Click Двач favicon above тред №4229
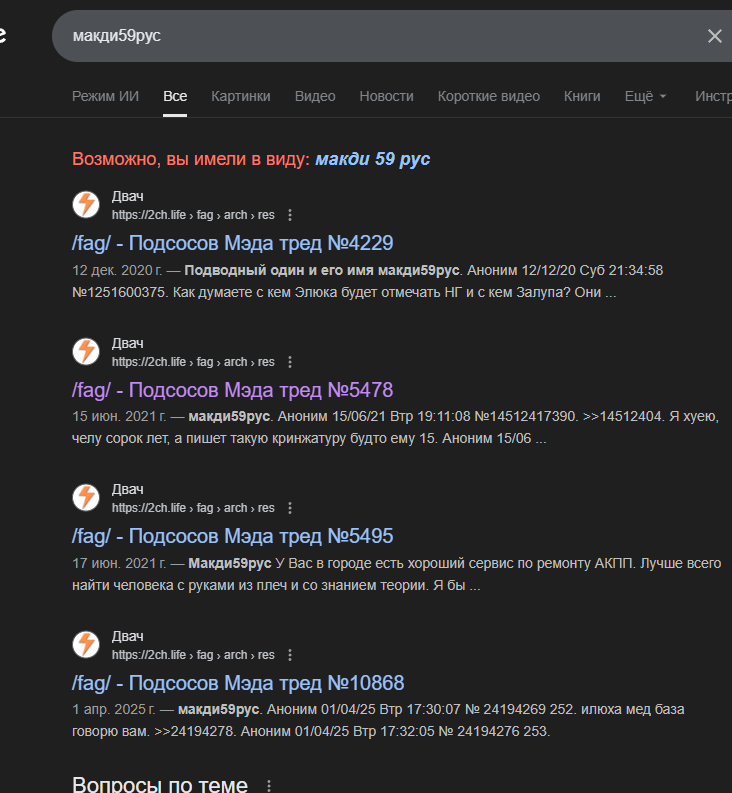Screen dimensions: 732x793 [86, 205]
